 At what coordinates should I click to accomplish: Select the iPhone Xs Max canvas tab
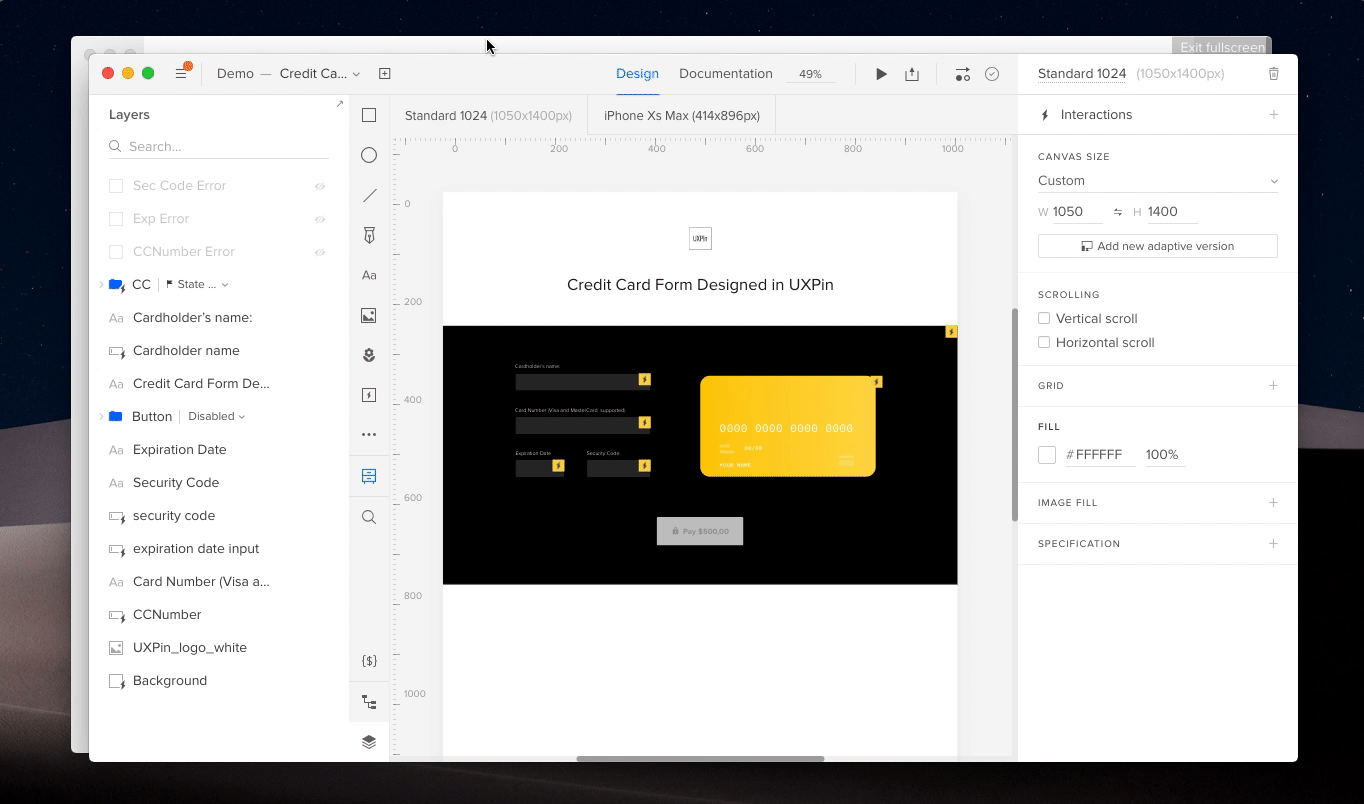(x=682, y=115)
